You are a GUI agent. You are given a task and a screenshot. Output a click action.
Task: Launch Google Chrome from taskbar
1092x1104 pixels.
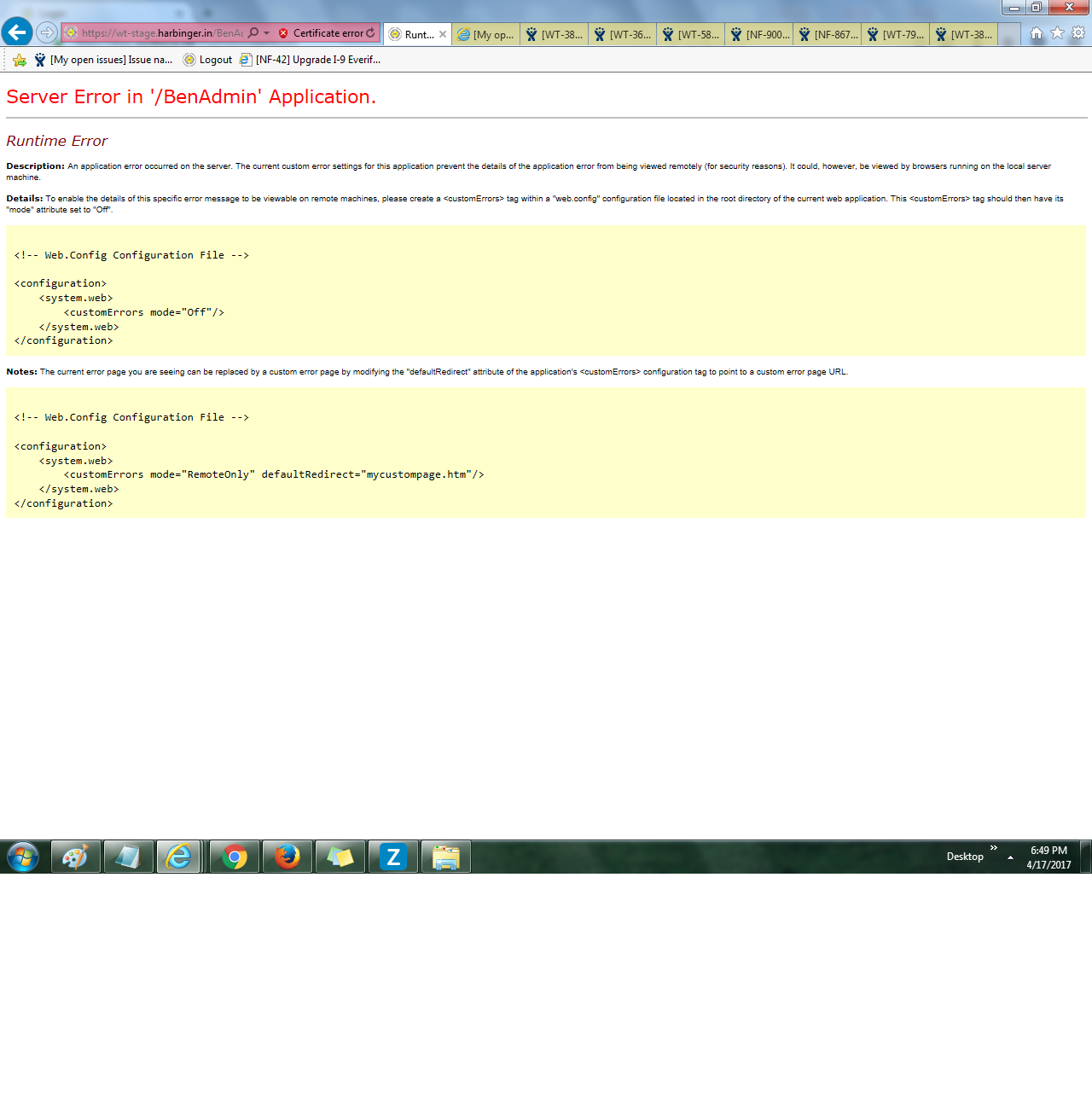235,857
